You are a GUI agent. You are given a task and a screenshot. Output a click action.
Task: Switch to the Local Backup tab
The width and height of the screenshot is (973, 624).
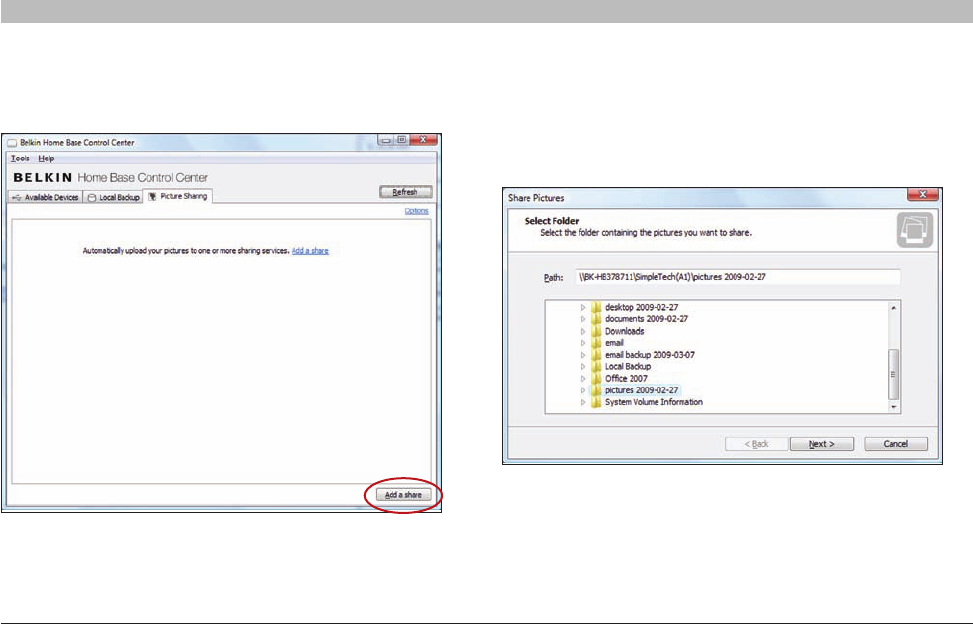(114, 197)
